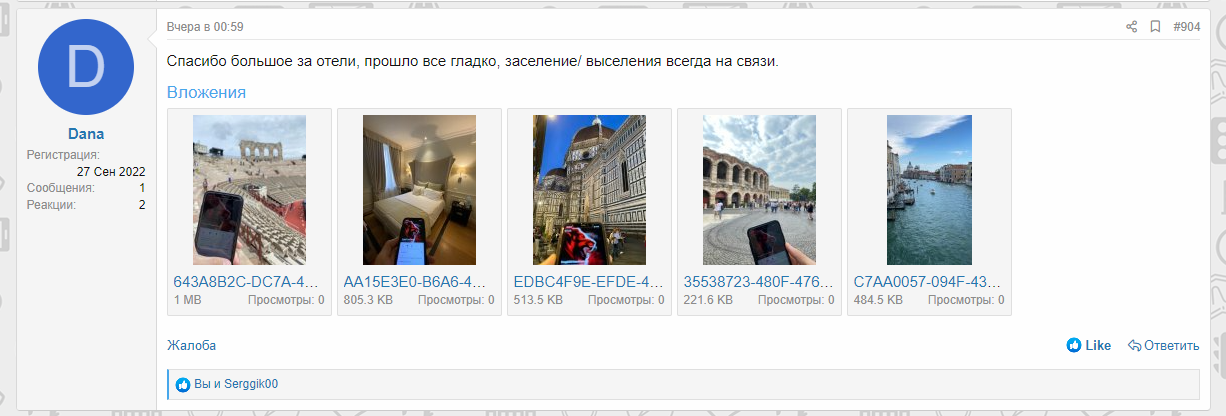Open the arena and seats photo thumbnail
The image size is (1226, 416).
coord(249,190)
